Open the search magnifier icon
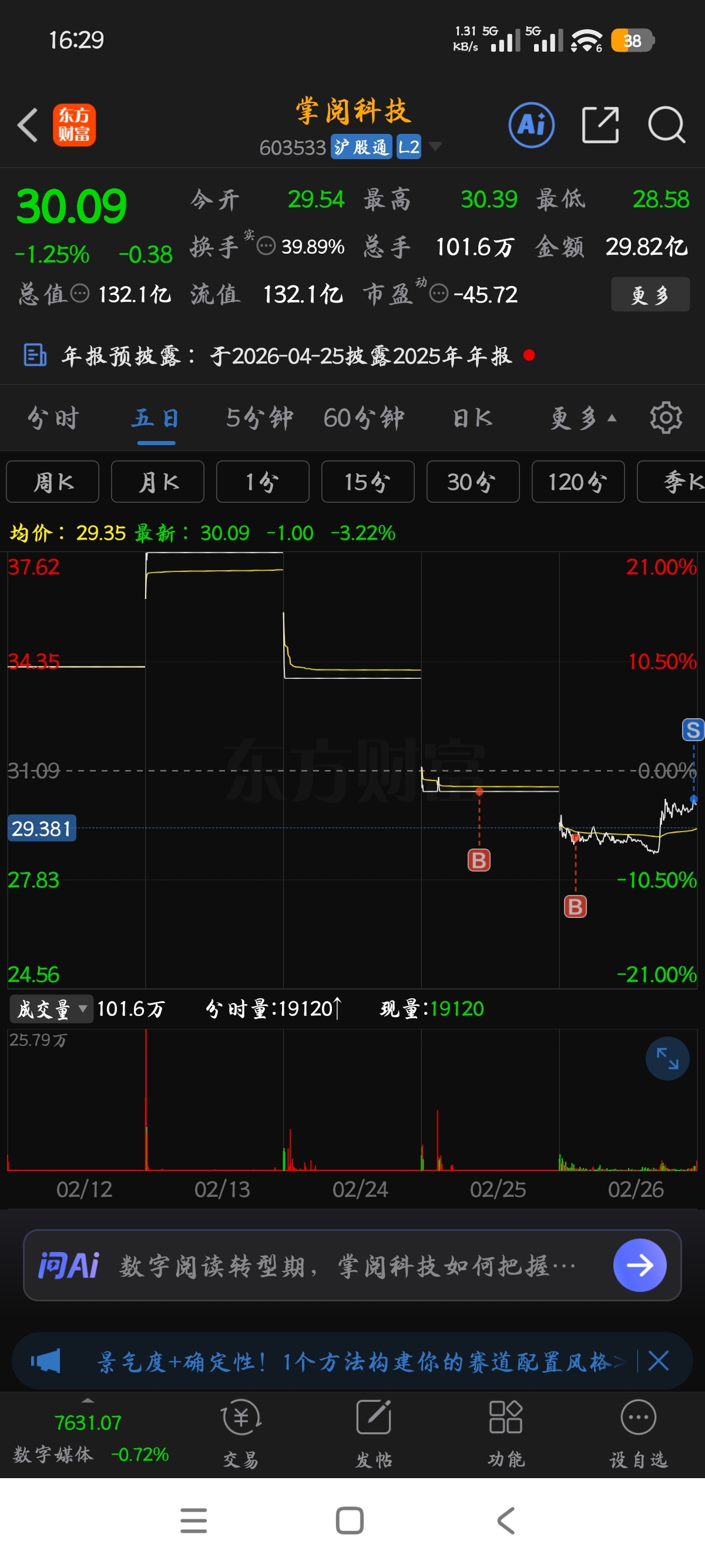Image resolution: width=705 pixels, height=1568 pixels. click(667, 125)
